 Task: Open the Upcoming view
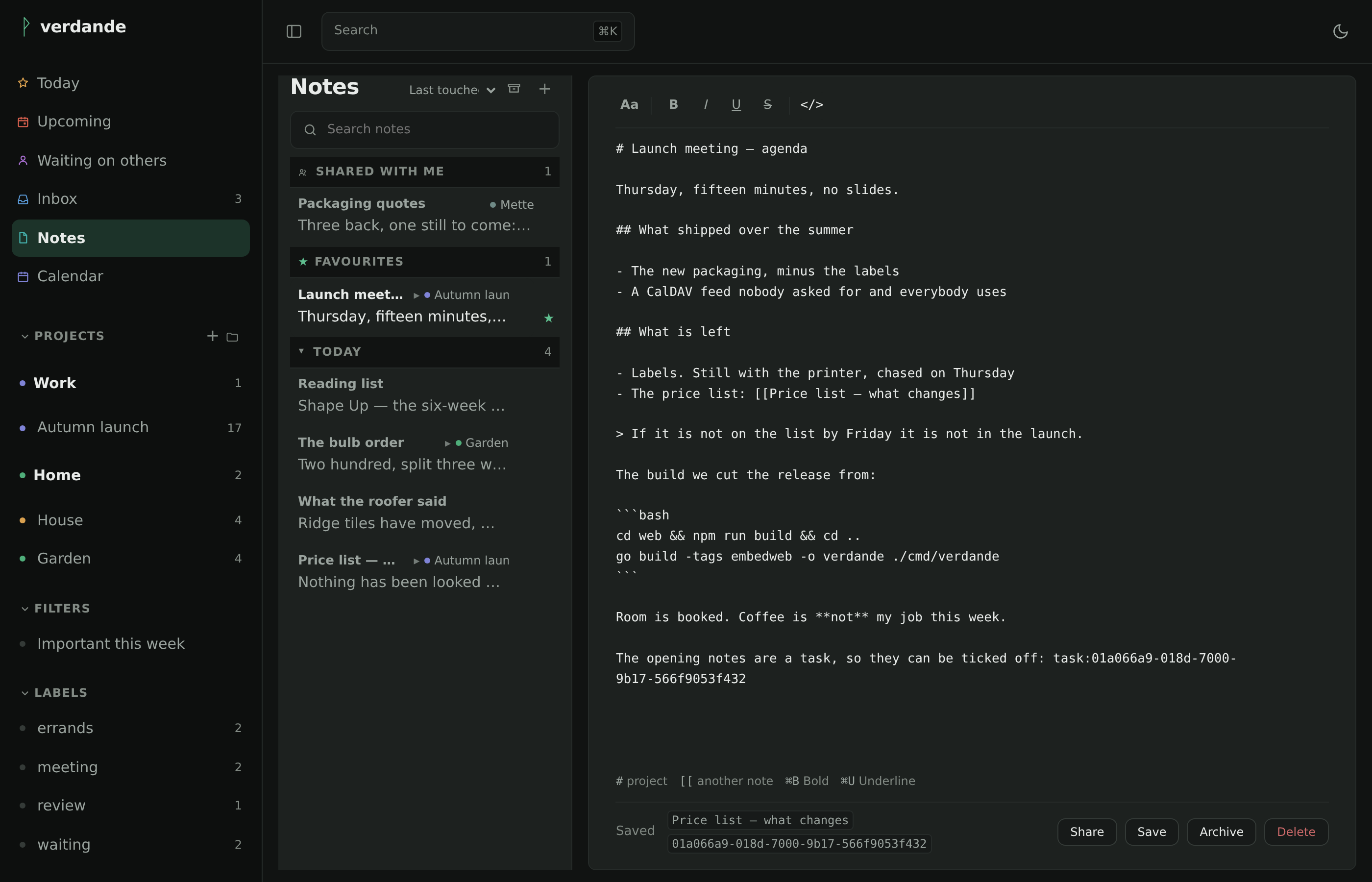(x=130, y=122)
